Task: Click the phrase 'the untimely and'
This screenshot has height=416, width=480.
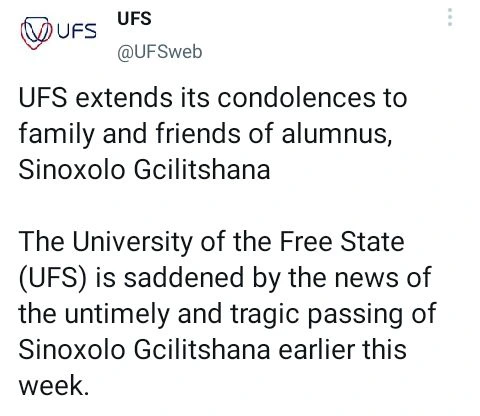Action: [120, 314]
